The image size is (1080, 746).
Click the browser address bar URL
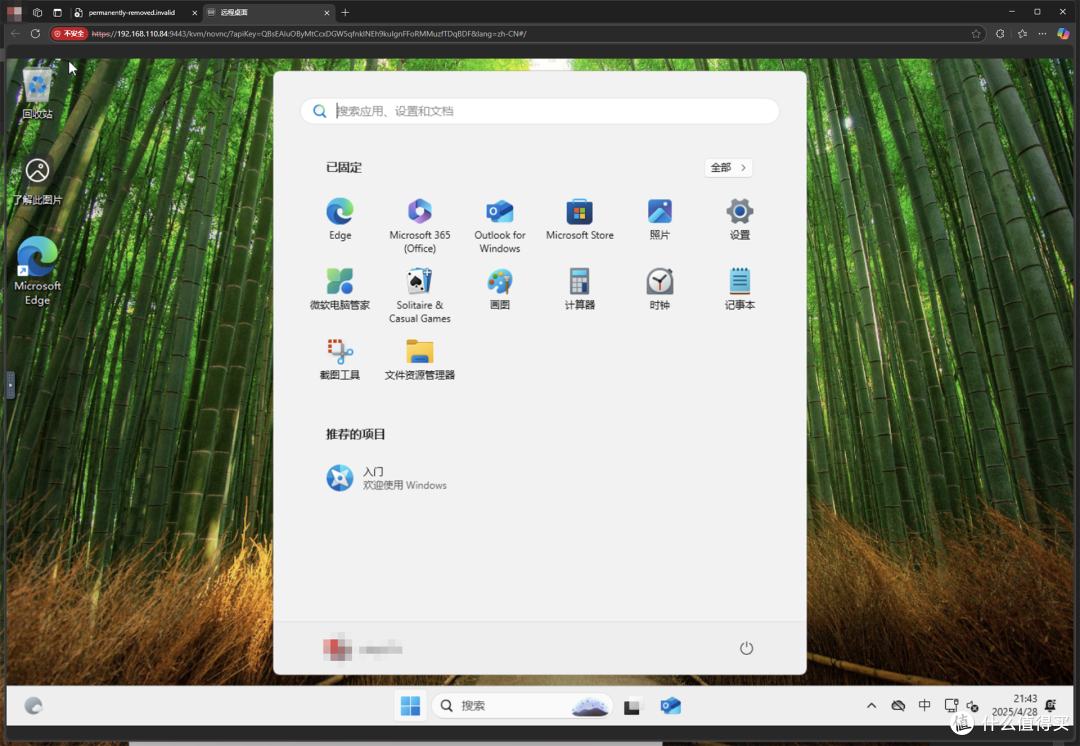point(309,34)
